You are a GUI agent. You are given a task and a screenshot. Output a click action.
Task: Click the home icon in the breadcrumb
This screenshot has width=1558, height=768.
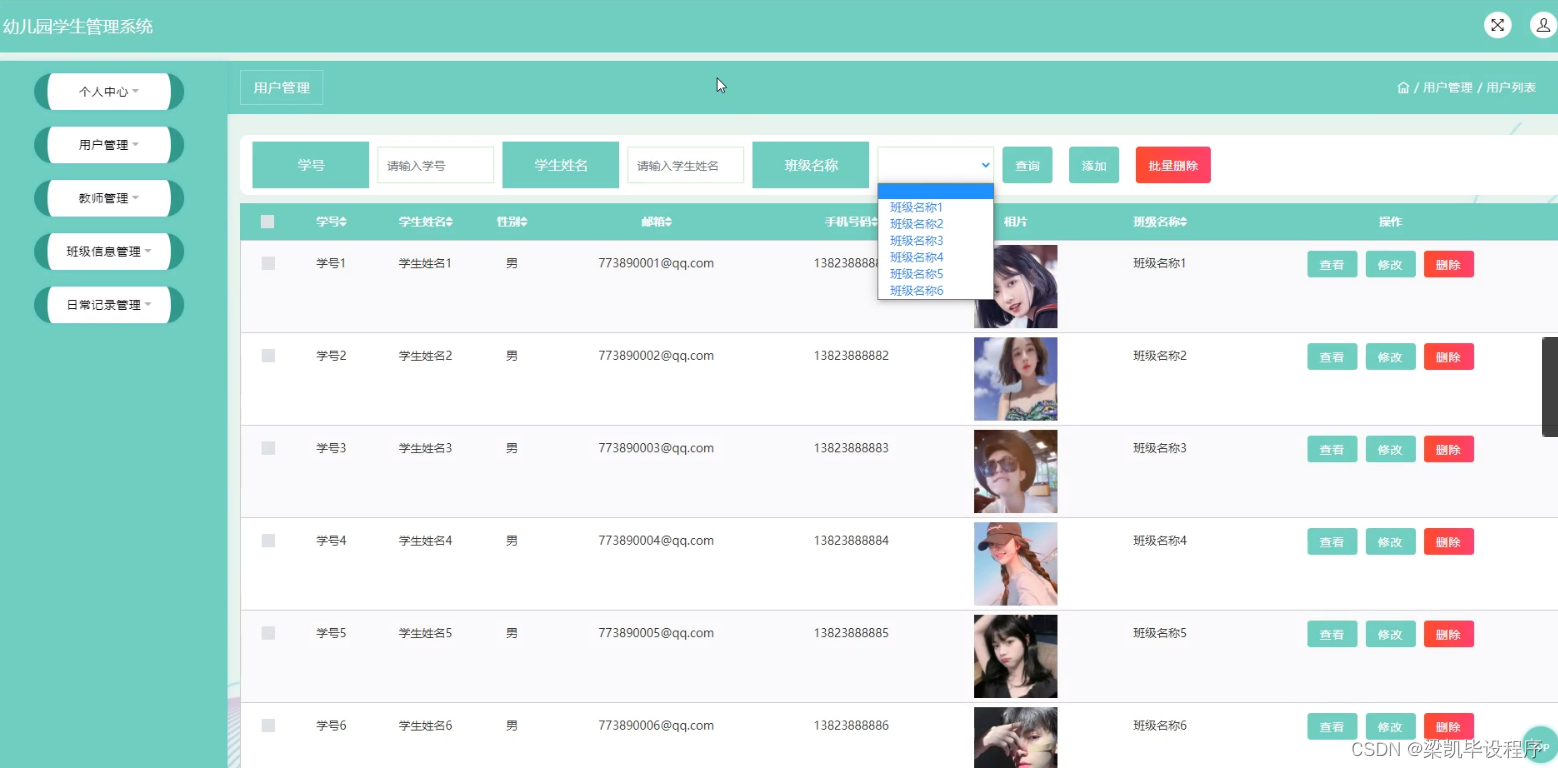point(1403,87)
